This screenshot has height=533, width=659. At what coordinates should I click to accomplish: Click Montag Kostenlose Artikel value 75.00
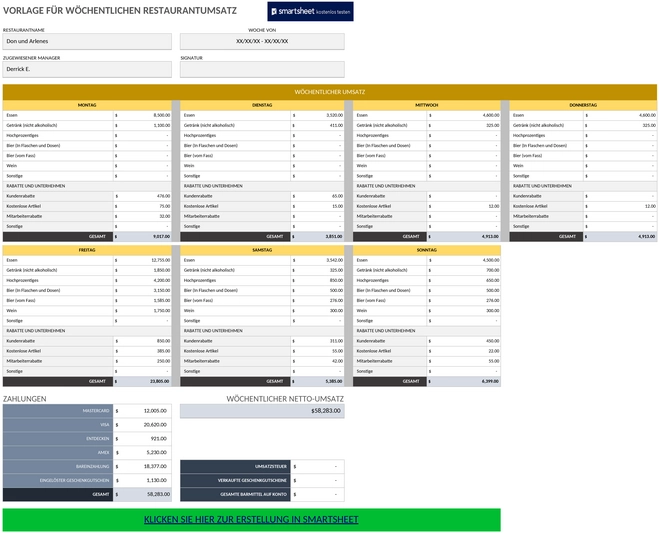(142, 206)
